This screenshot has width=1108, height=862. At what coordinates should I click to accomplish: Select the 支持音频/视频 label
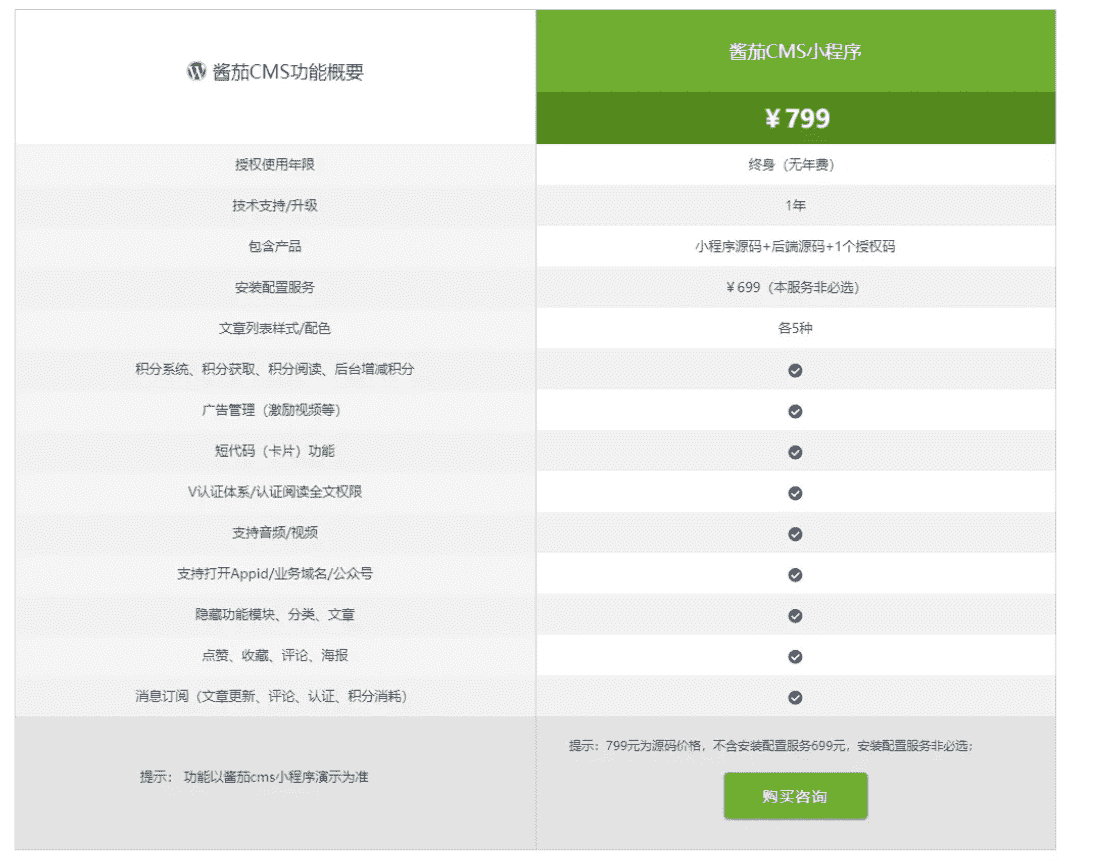(x=275, y=533)
